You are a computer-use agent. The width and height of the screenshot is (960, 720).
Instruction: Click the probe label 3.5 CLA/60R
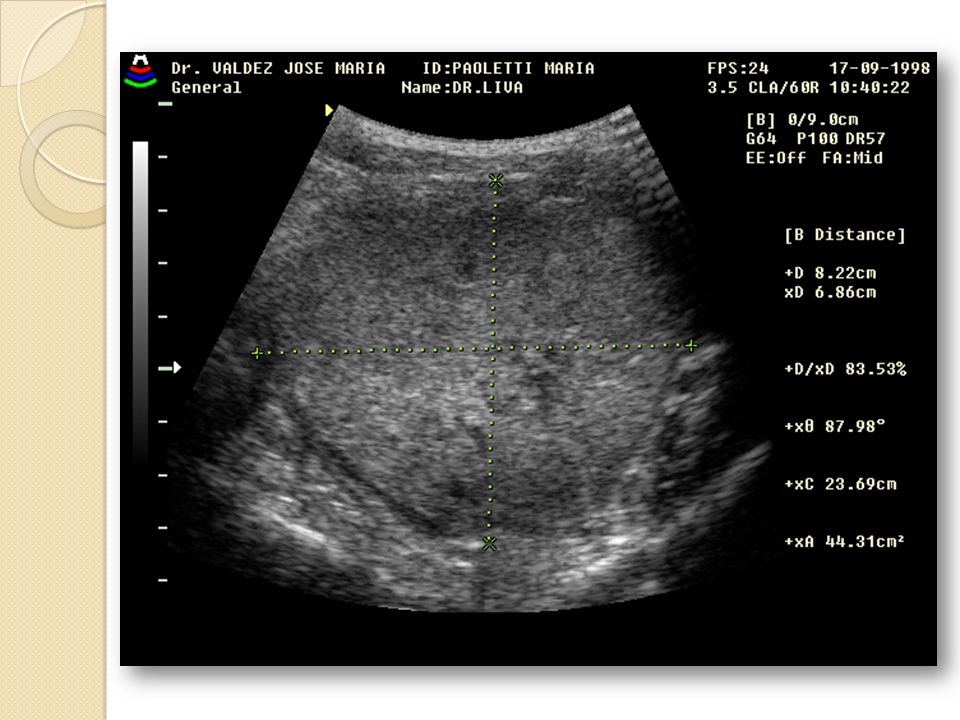click(x=763, y=88)
